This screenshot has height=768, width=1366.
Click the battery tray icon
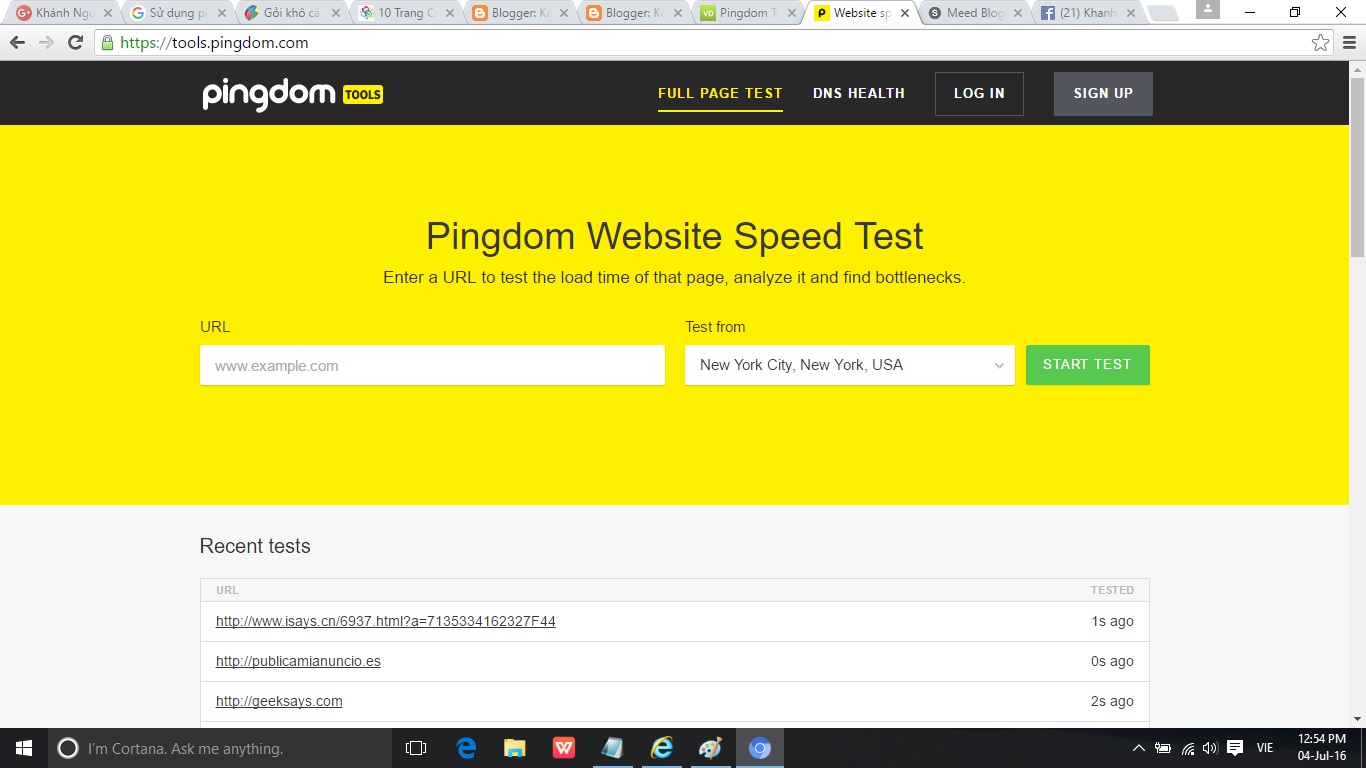tap(1163, 748)
